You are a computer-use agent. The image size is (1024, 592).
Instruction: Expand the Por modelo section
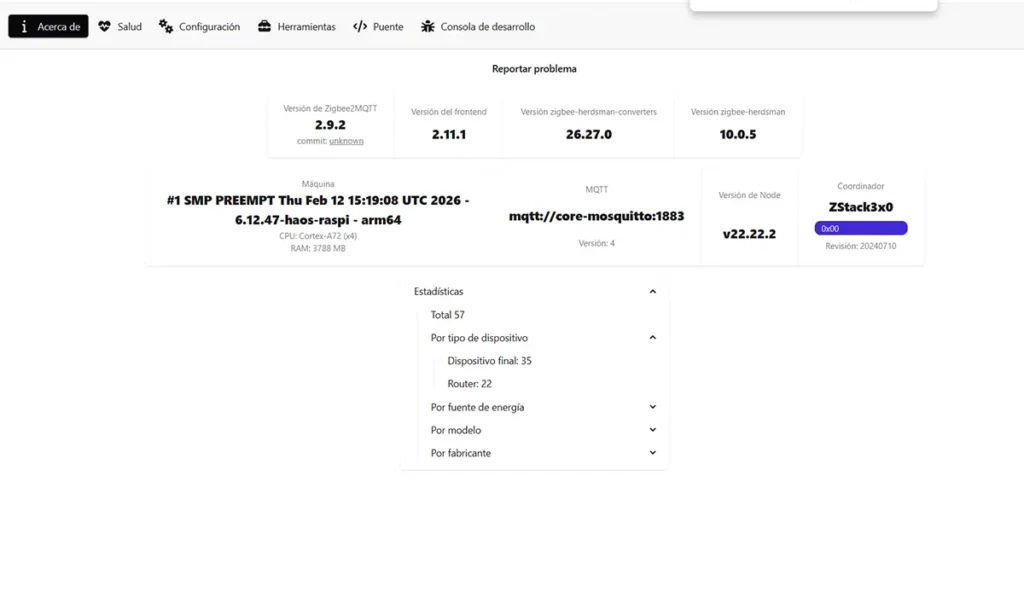click(653, 430)
